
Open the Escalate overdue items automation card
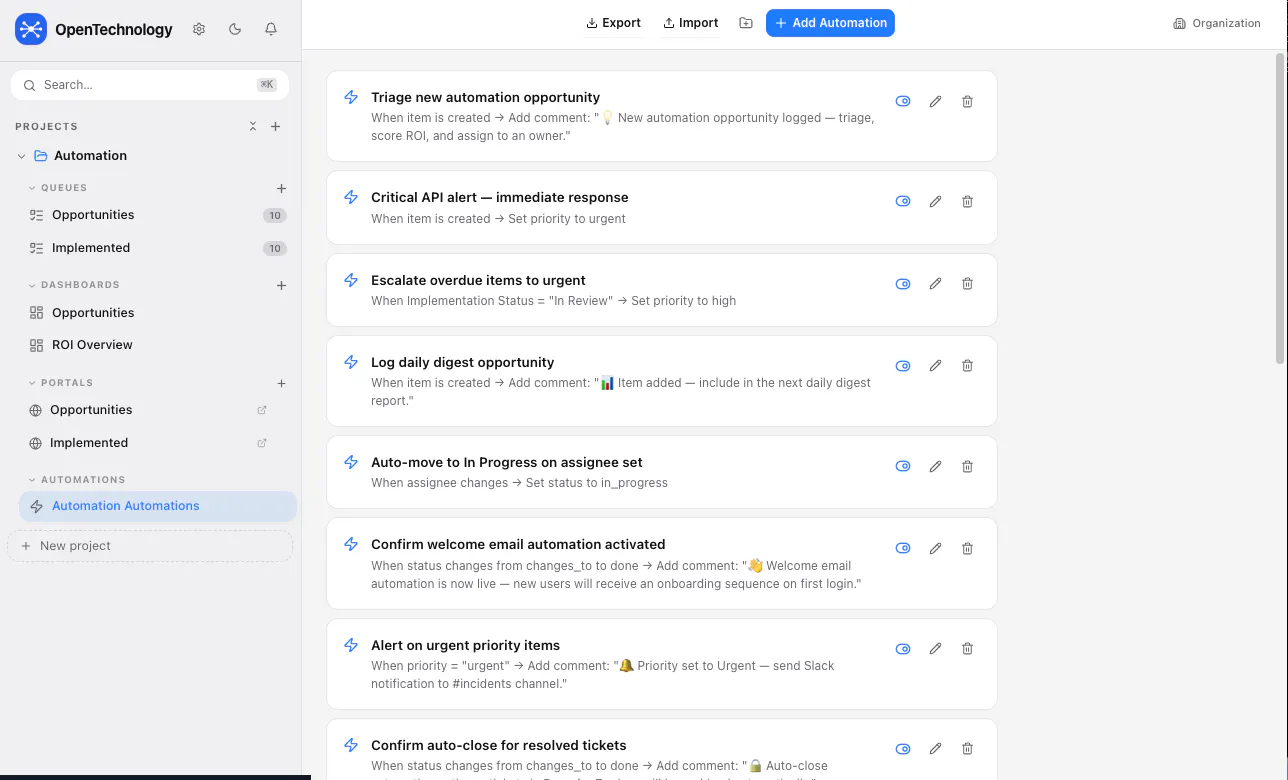[662, 290]
